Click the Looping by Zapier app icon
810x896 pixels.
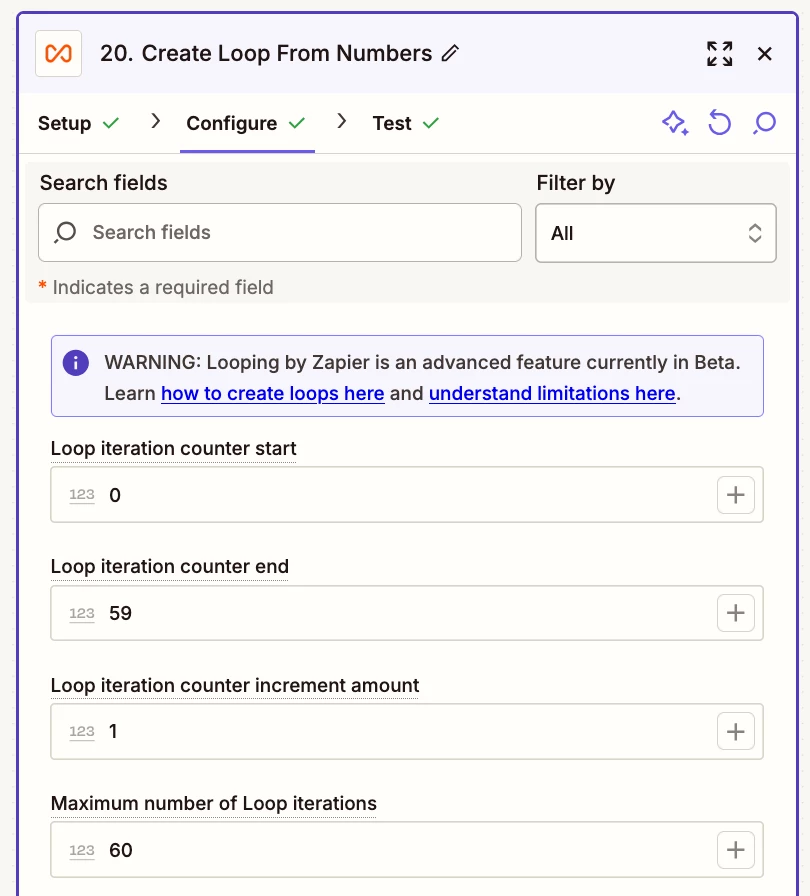pyautogui.click(x=58, y=54)
